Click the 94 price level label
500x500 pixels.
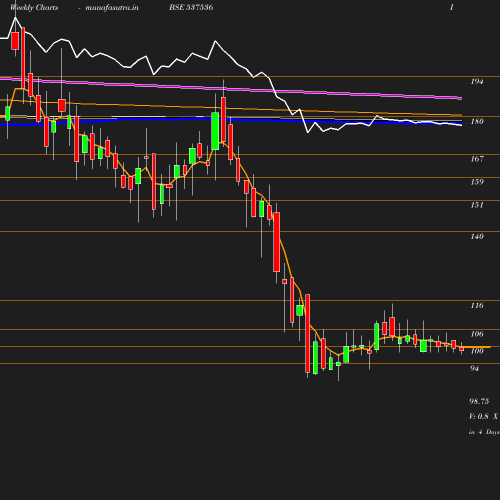[475, 368]
